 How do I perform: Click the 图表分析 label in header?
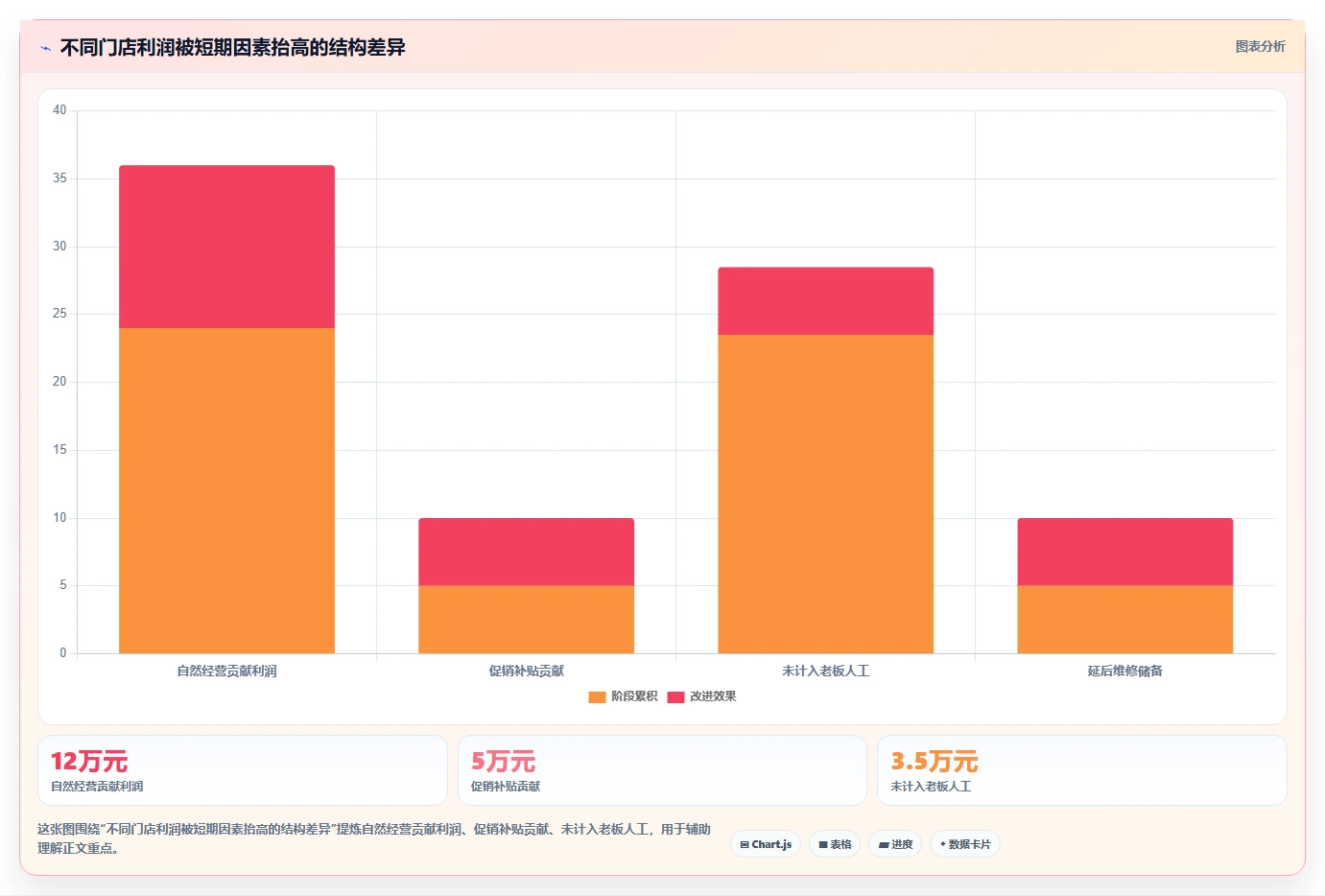coord(1260,46)
